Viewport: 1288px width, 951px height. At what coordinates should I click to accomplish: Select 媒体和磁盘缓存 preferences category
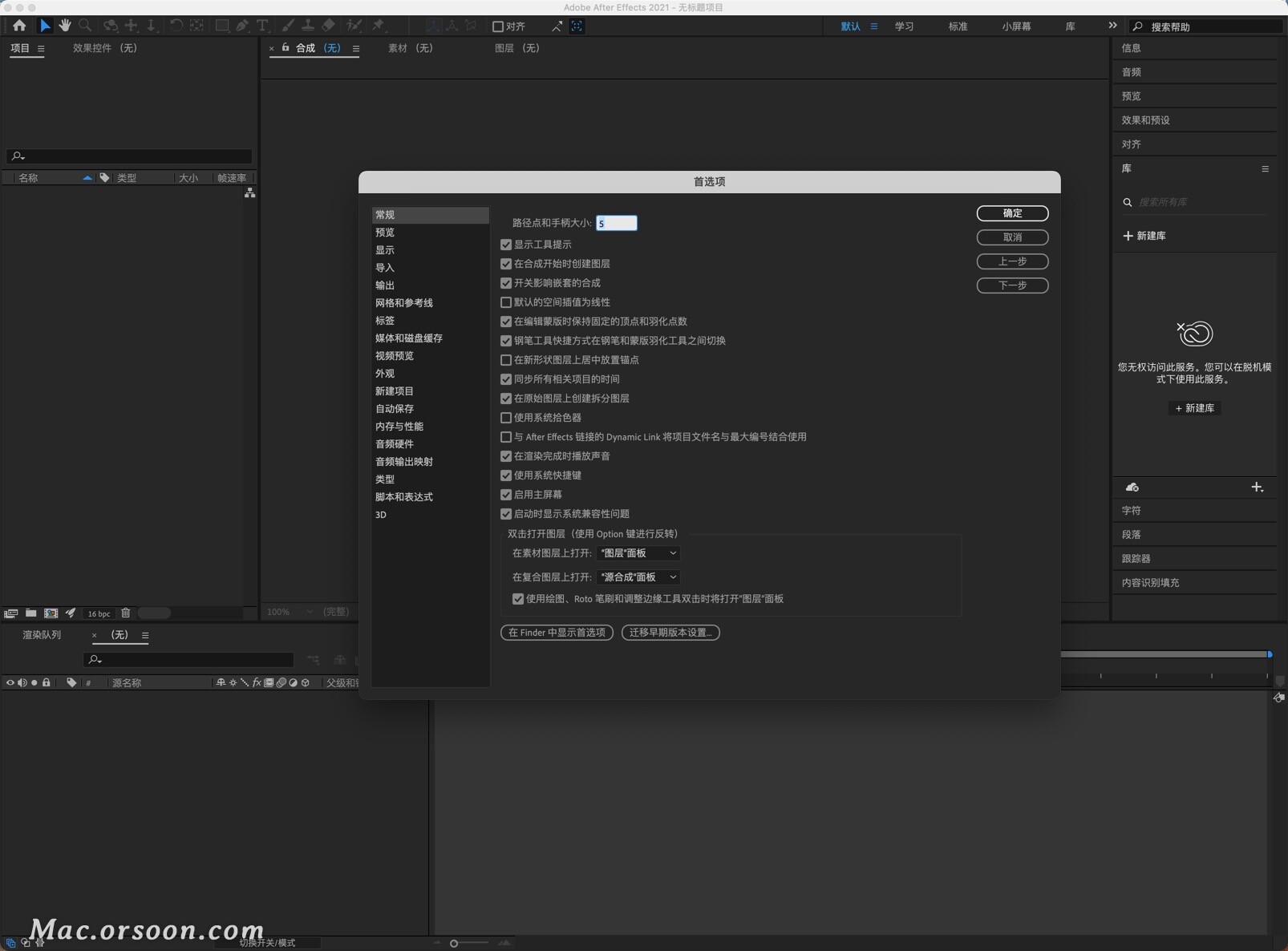(x=408, y=338)
